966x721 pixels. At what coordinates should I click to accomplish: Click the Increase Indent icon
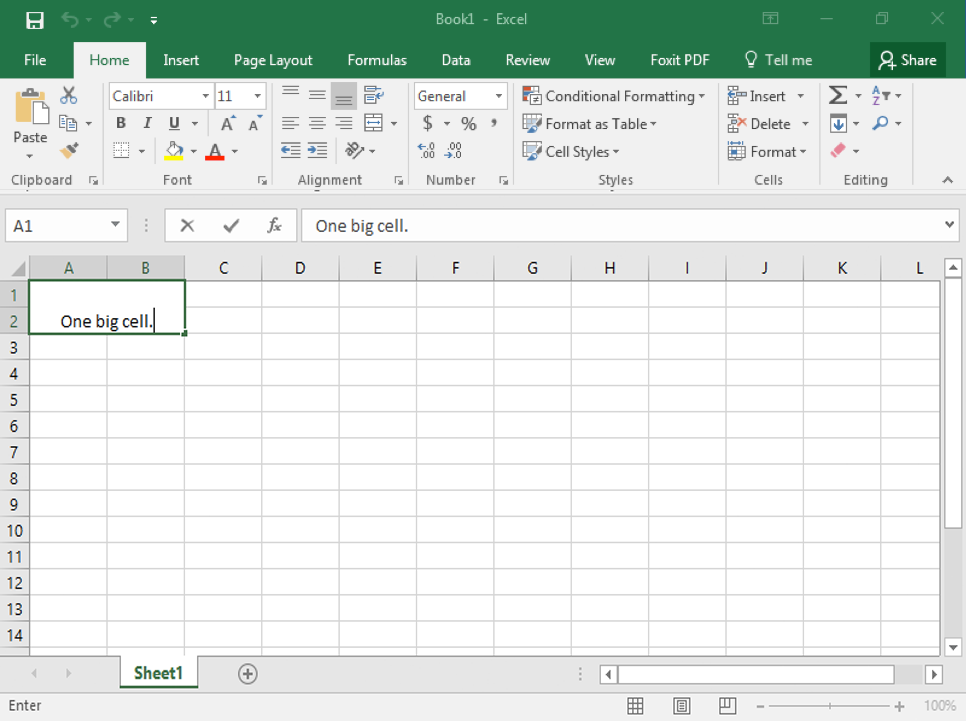click(x=317, y=151)
